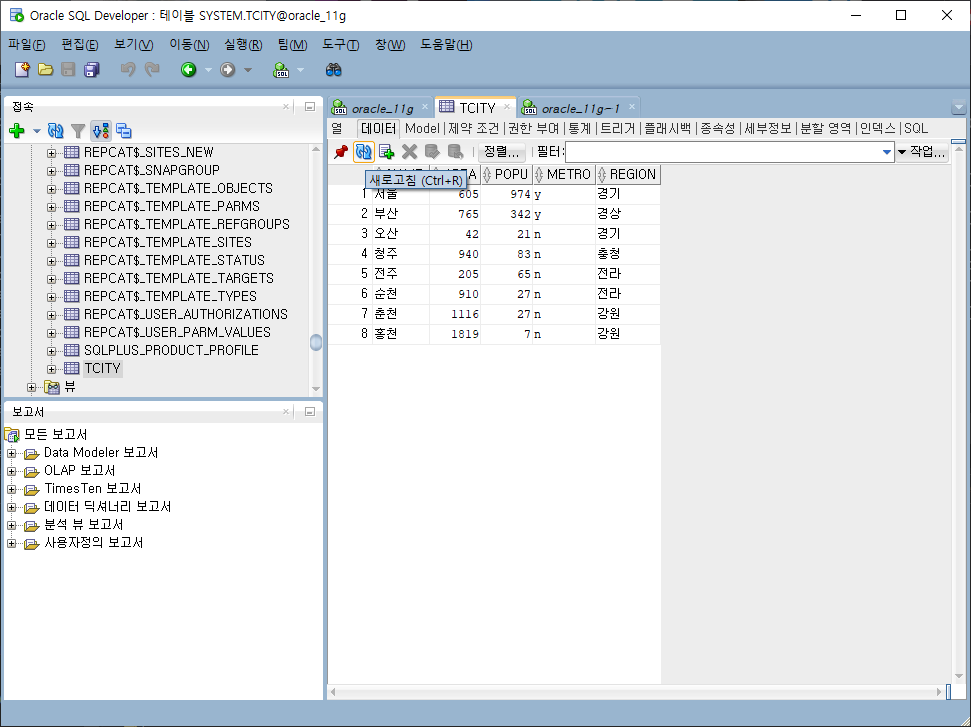971x727 pixels.
Task: Open dropdown arrow next to Back icon
Action: [x=208, y=70]
